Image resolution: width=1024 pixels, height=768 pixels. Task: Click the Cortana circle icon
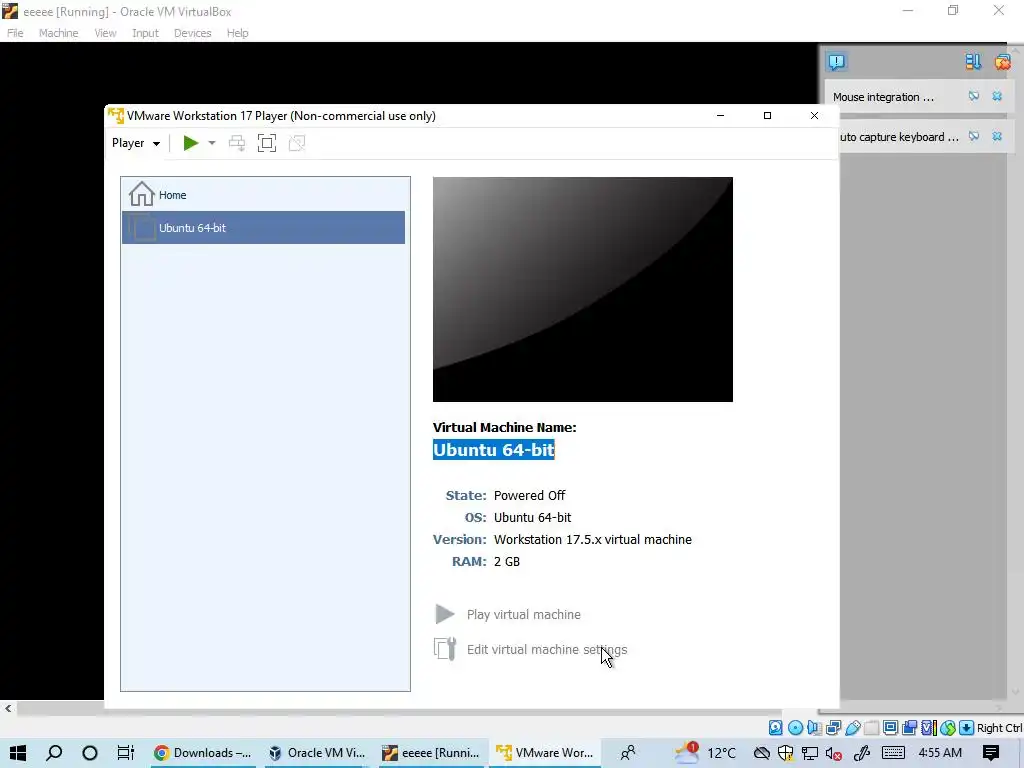pos(89,753)
